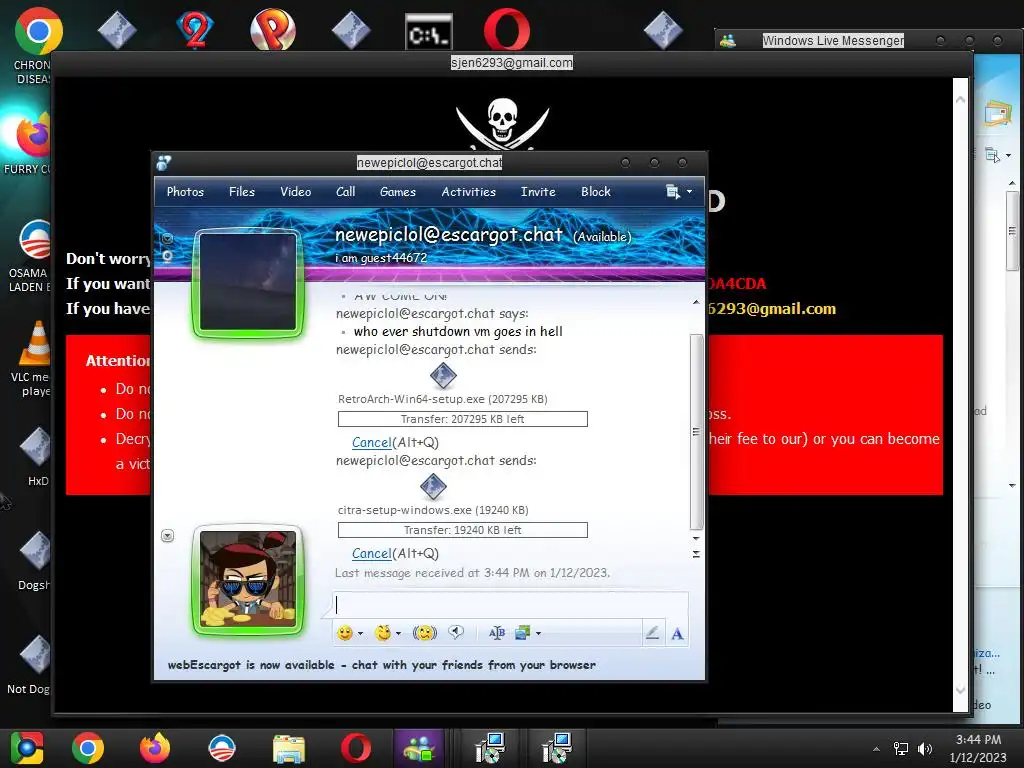Open the emoticon picker smiley icon
The width and height of the screenshot is (1024, 768).
pyautogui.click(x=345, y=633)
